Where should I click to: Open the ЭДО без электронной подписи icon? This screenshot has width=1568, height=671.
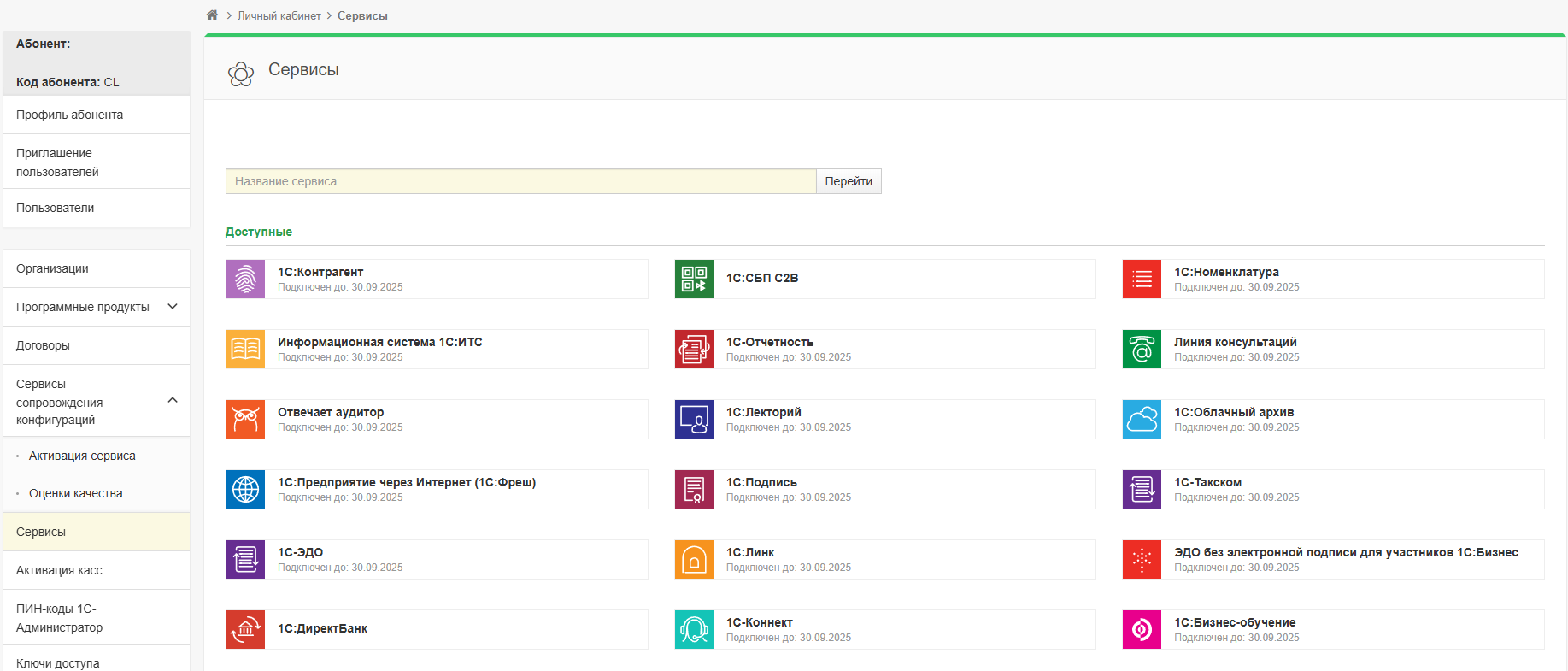1142,559
